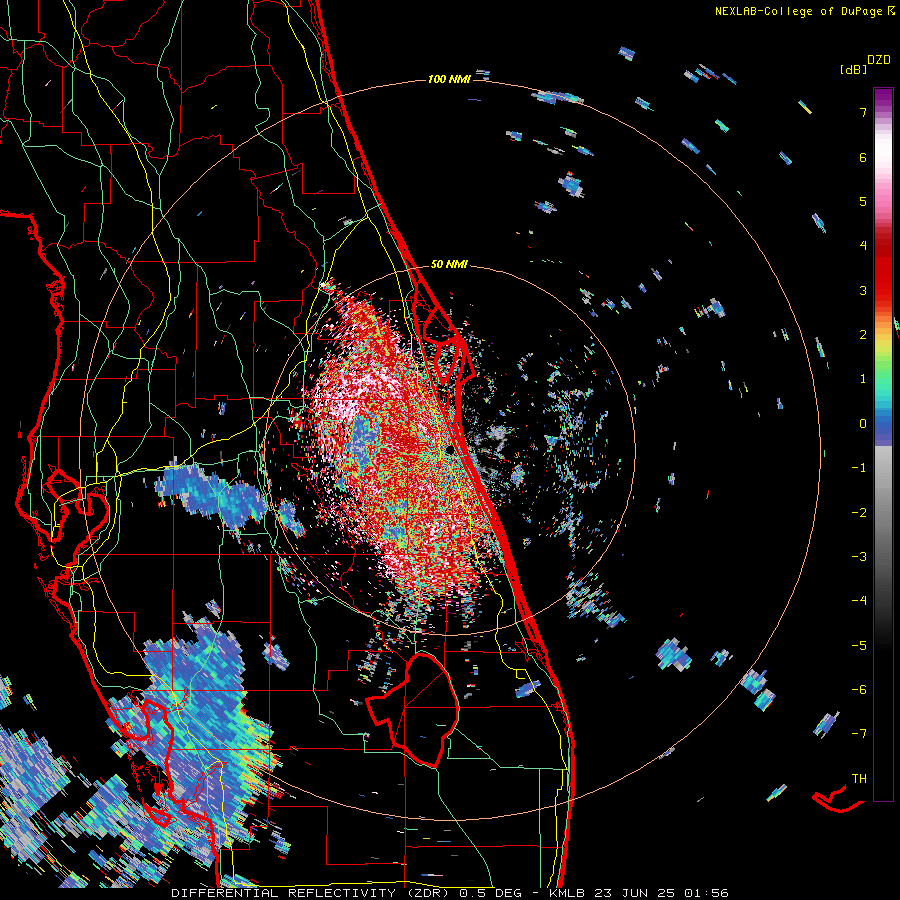Select the -1 value on the color scale

point(859,468)
